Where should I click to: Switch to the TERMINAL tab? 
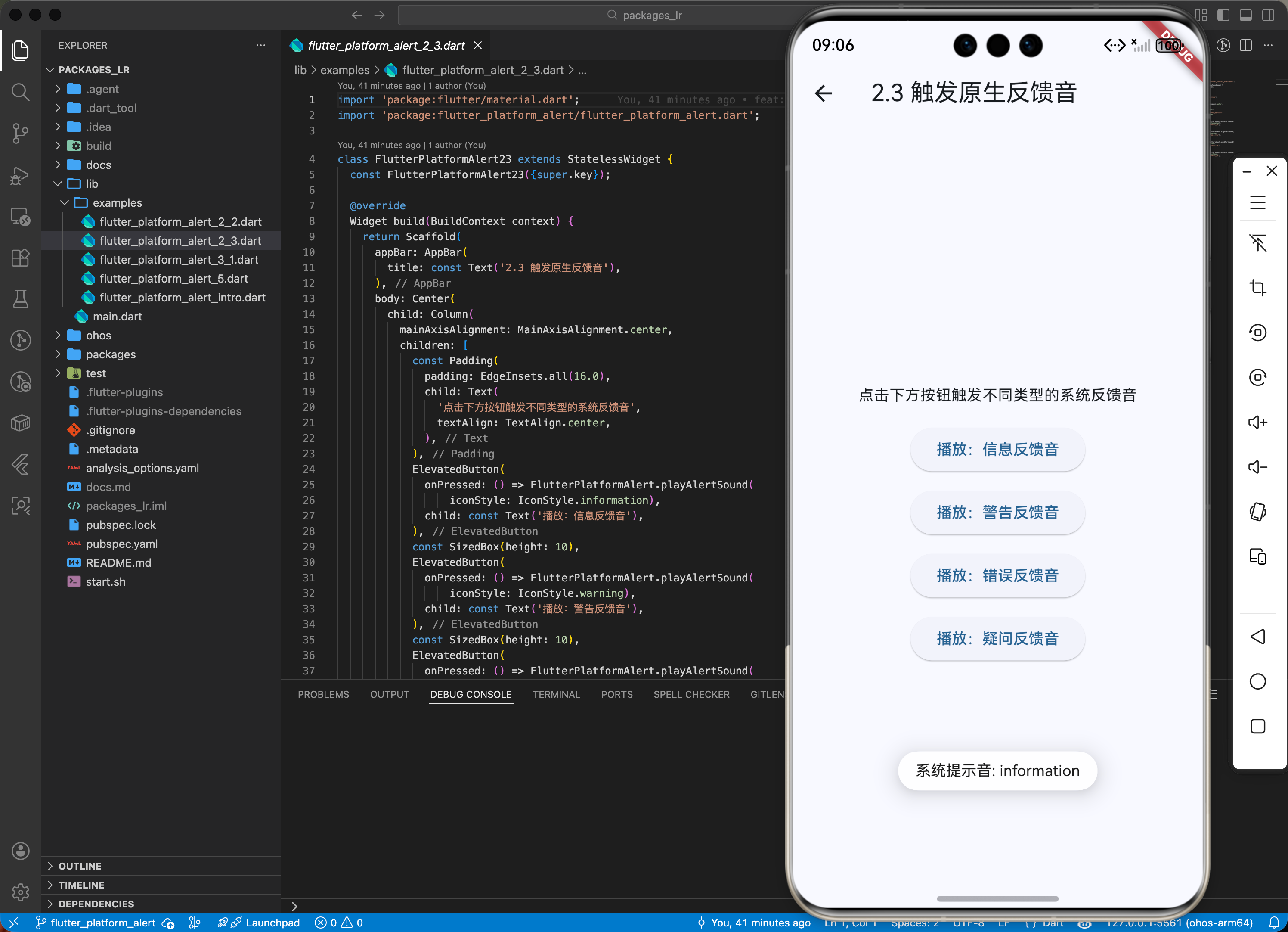coord(555,694)
